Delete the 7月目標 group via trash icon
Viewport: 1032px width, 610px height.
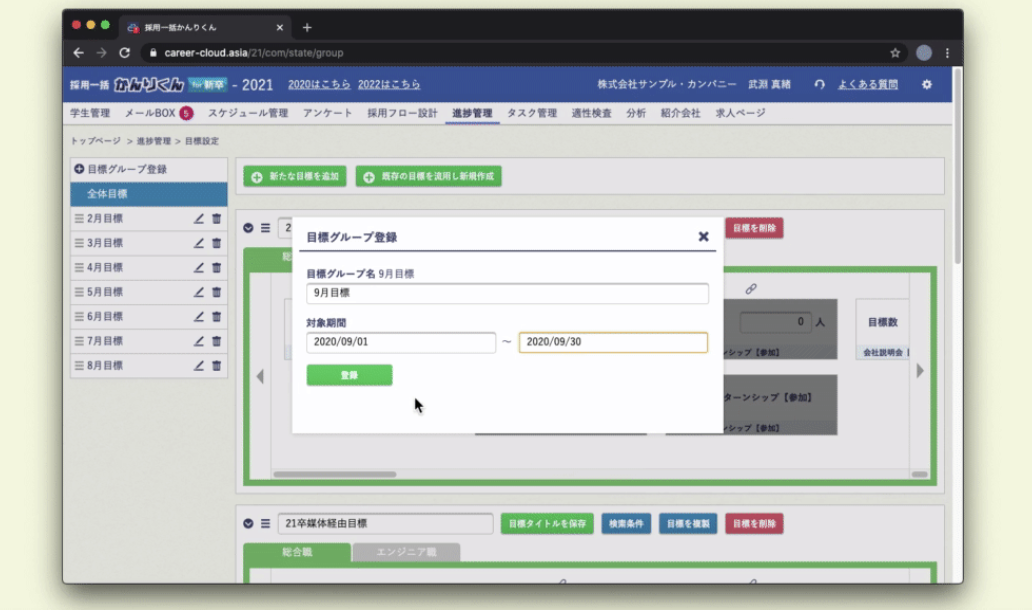point(217,341)
